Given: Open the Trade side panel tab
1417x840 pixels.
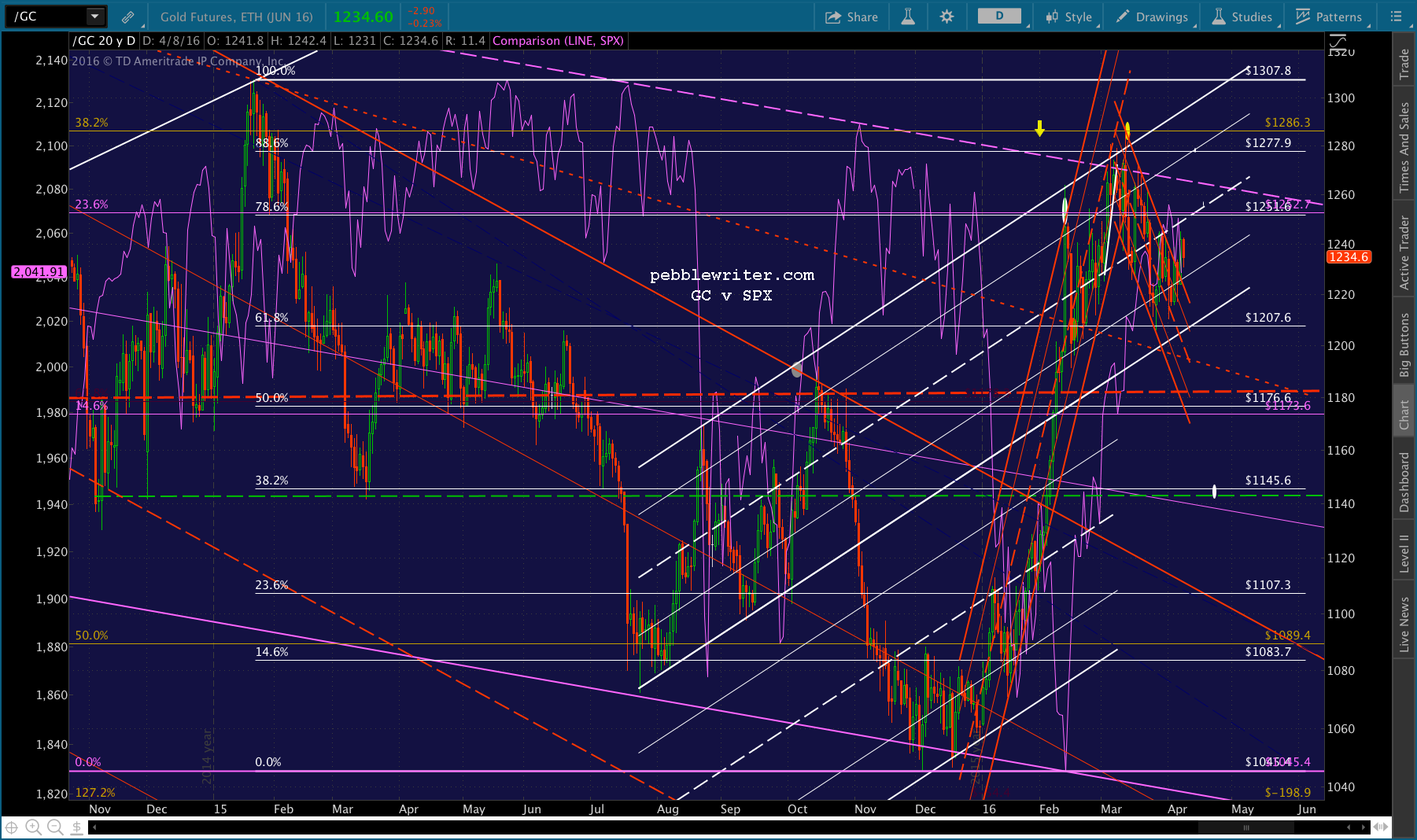Looking at the screenshot, I should click(1404, 64).
